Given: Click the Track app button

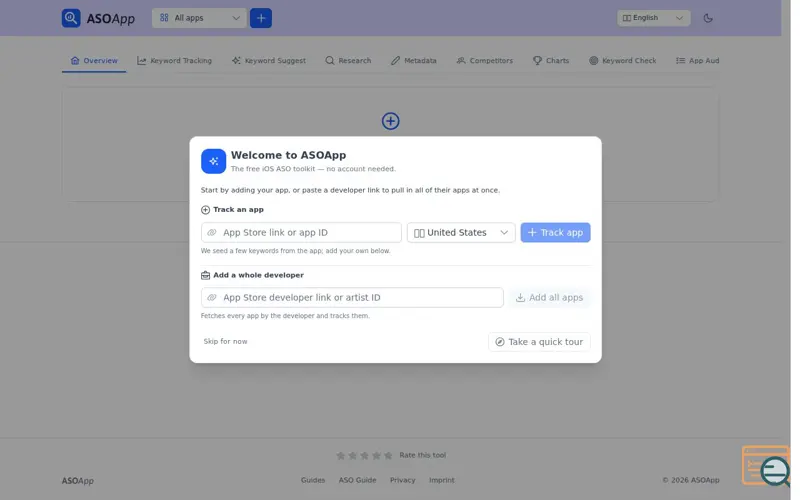Looking at the screenshot, I should pos(555,232).
